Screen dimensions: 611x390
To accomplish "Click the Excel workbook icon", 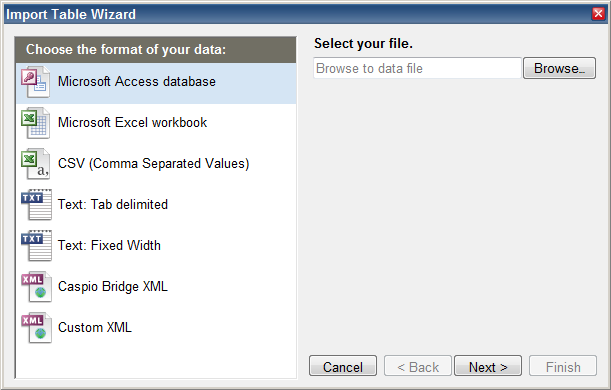I will 36,123.
